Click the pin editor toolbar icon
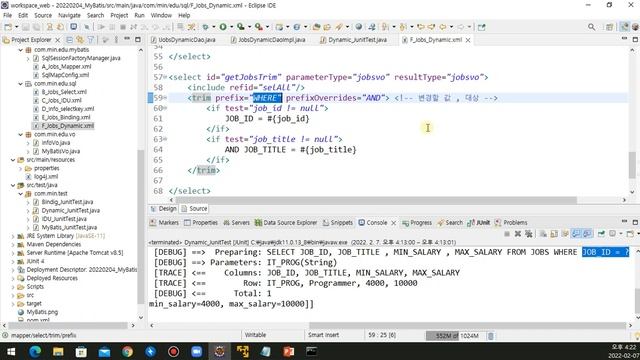Viewport: 640px width, 360px height. click(482, 27)
